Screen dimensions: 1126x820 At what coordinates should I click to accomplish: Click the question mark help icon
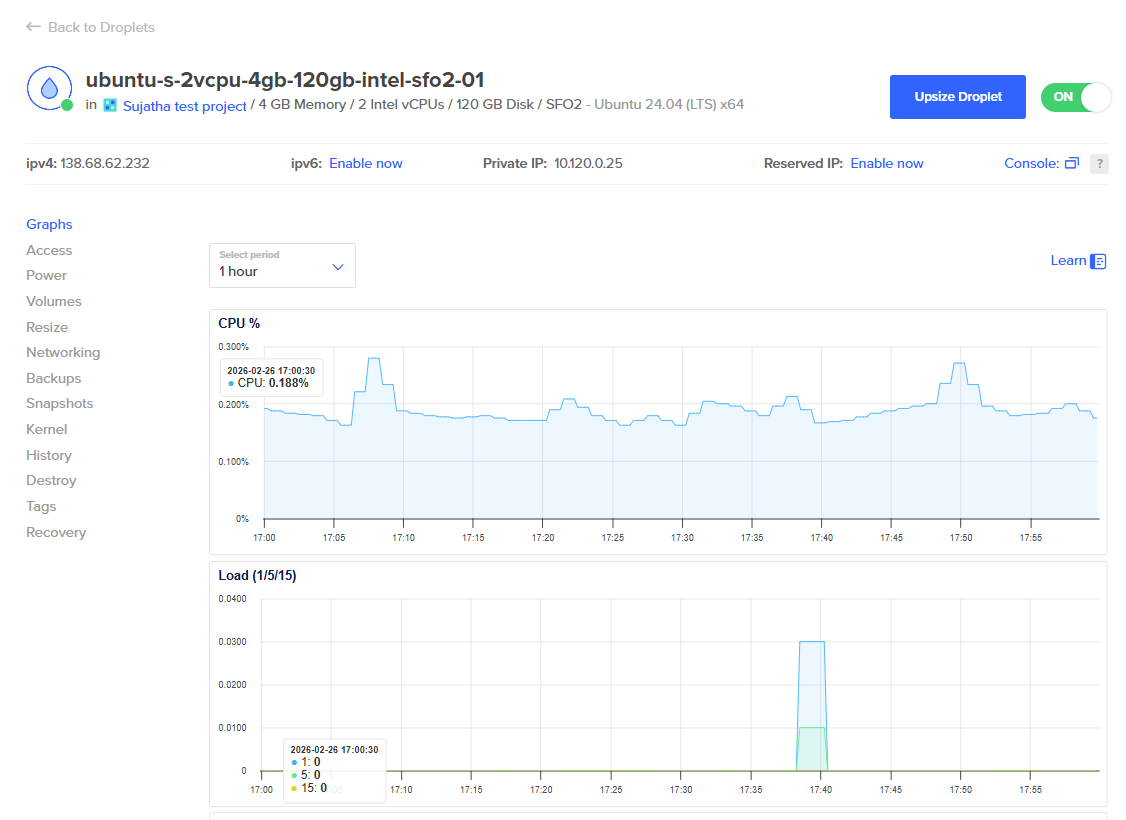[1099, 164]
